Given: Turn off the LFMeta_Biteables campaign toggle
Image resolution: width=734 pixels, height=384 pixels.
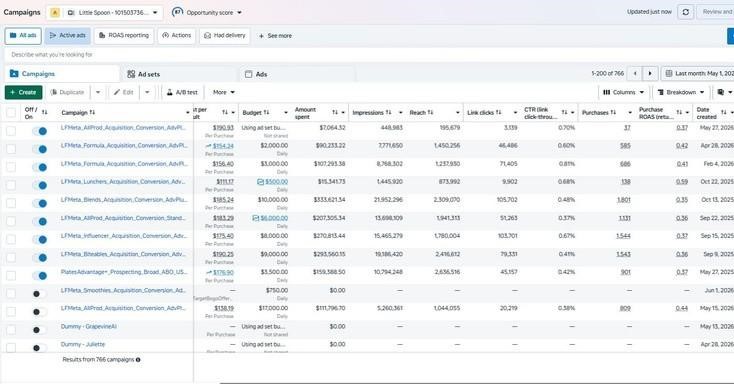Looking at the screenshot, I should click(x=40, y=258).
